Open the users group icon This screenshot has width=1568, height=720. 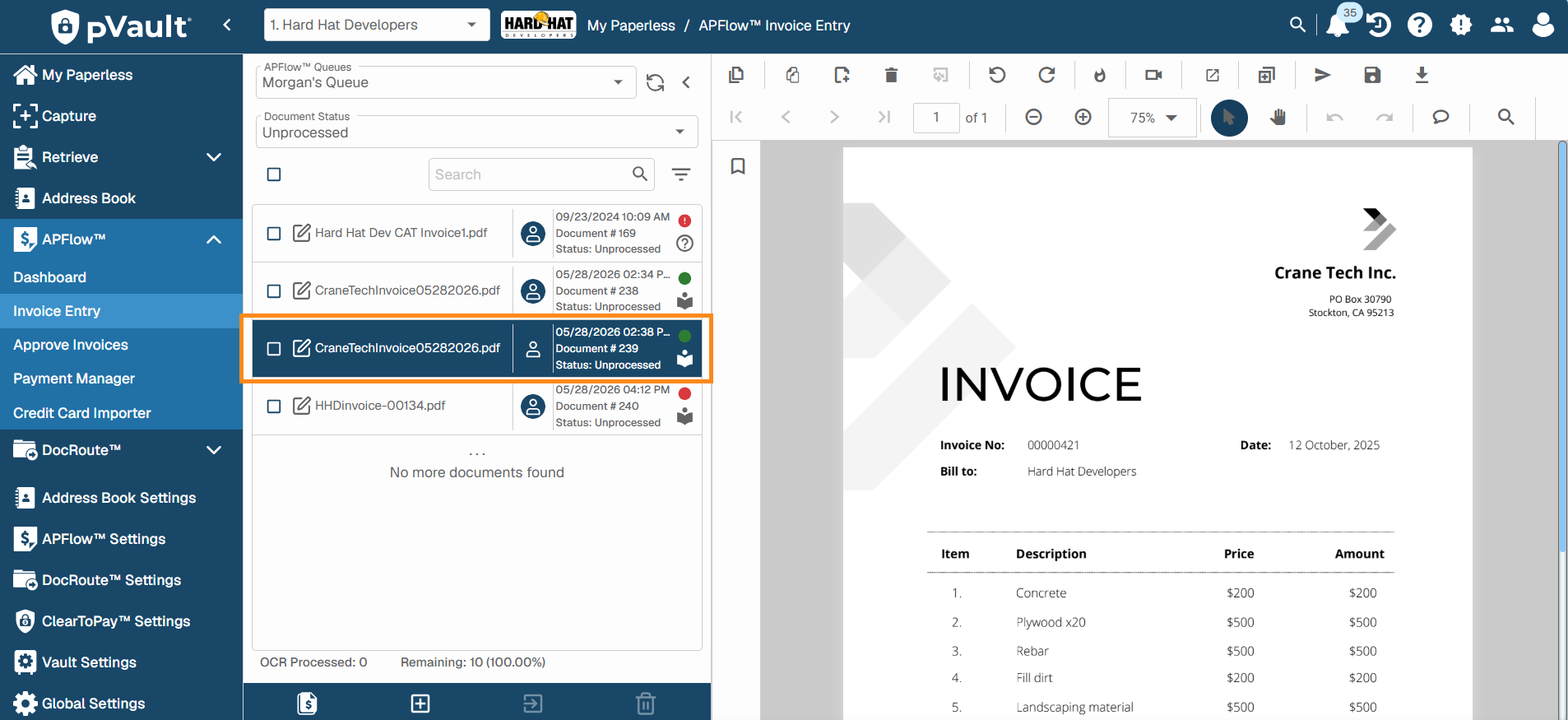click(x=1502, y=26)
